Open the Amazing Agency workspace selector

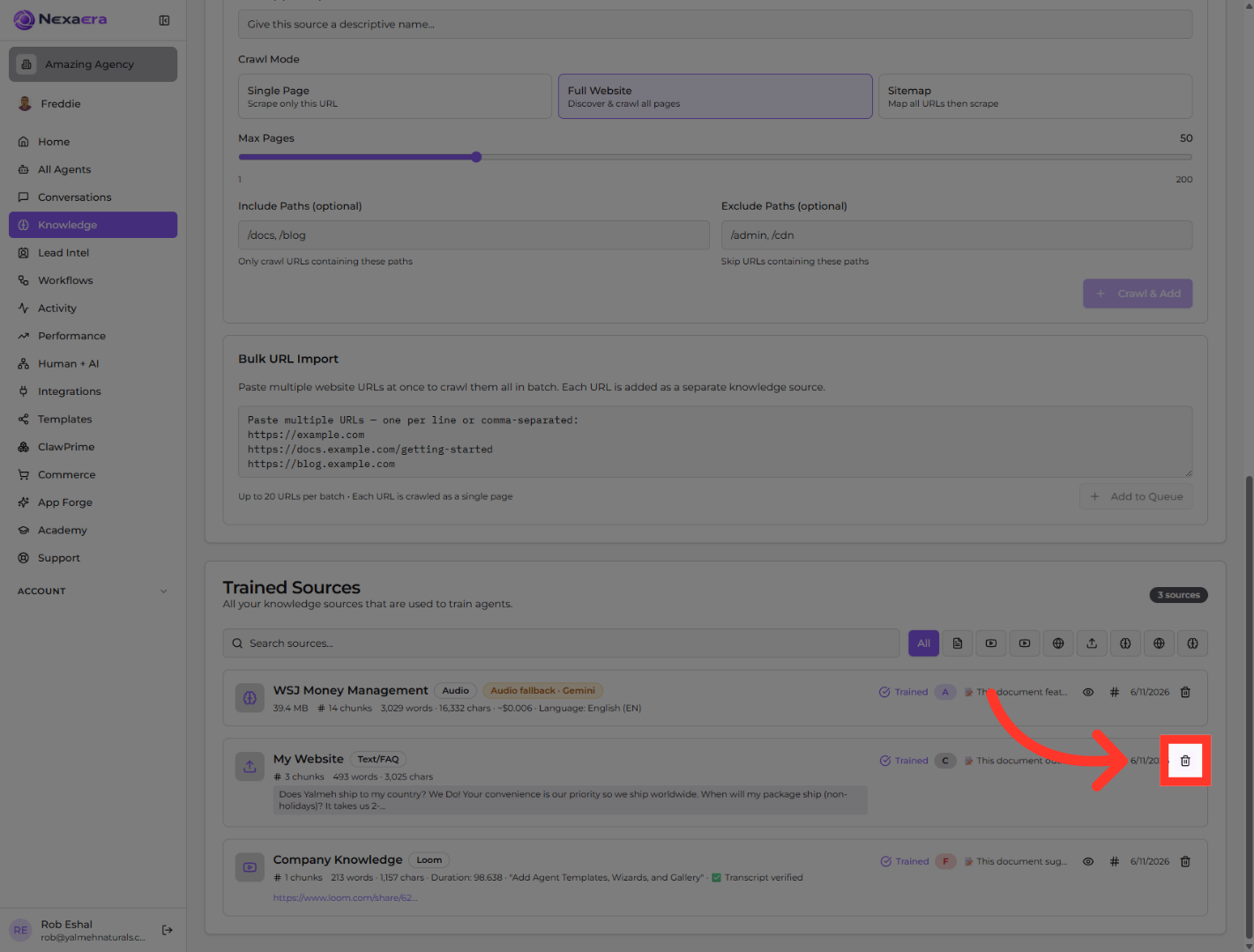point(93,64)
